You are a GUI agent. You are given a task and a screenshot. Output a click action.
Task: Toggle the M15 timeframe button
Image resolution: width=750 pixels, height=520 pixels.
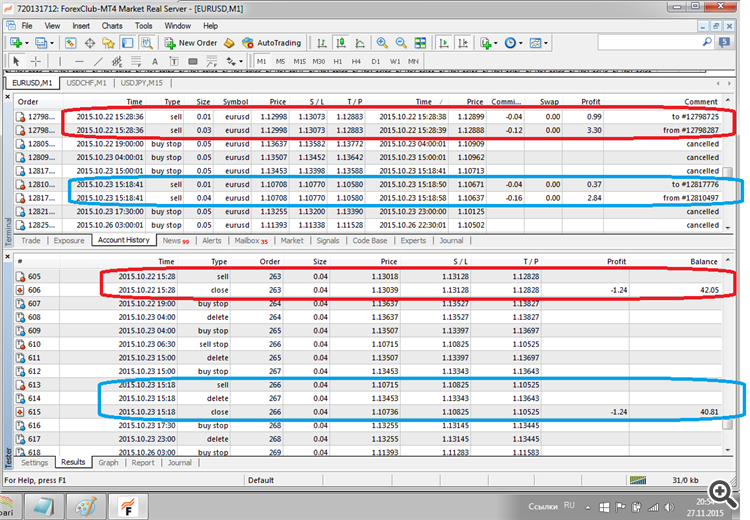click(x=300, y=62)
